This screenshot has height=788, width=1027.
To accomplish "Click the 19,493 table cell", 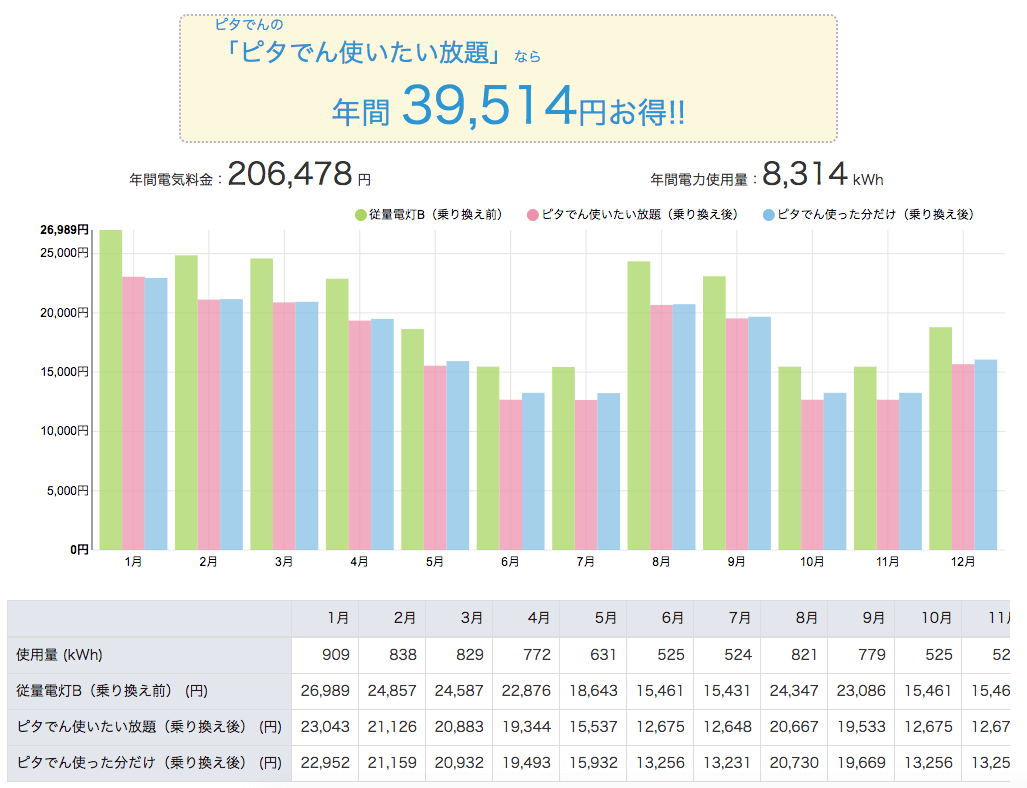I will (x=526, y=763).
